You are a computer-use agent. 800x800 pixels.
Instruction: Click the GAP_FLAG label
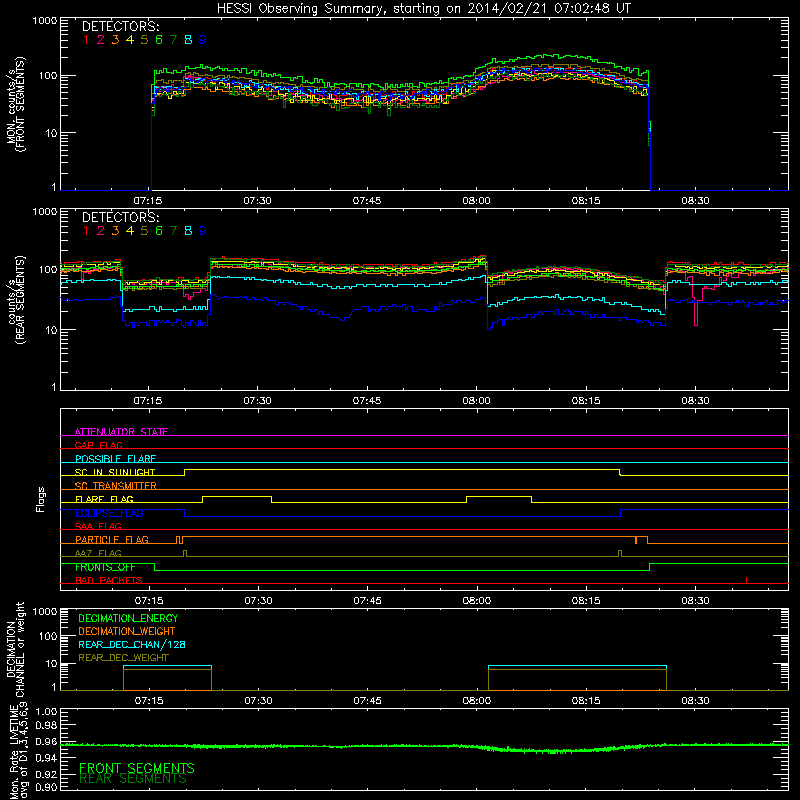pyautogui.click(x=99, y=445)
